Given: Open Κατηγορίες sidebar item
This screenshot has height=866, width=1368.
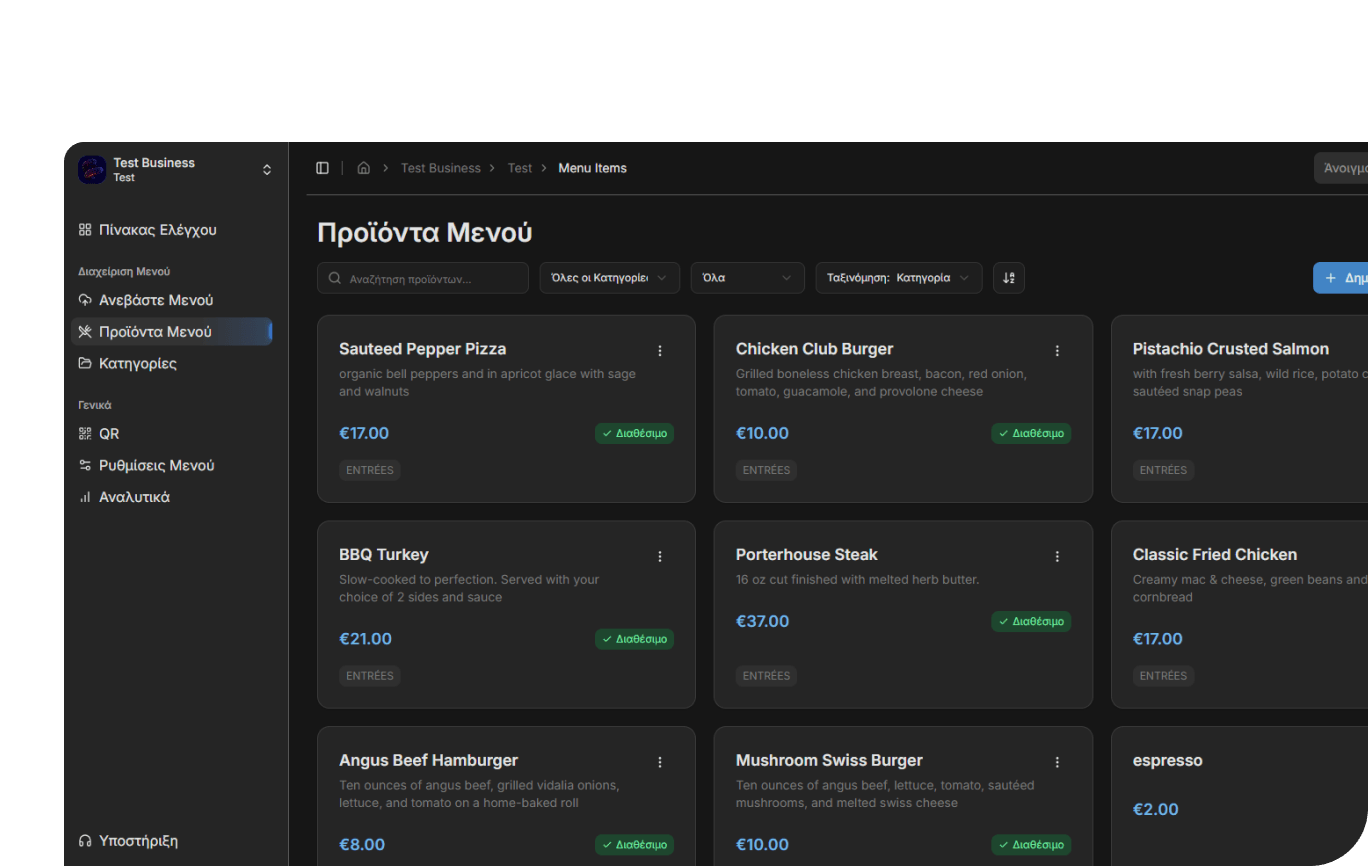Looking at the screenshot, I should pos(172,363).
